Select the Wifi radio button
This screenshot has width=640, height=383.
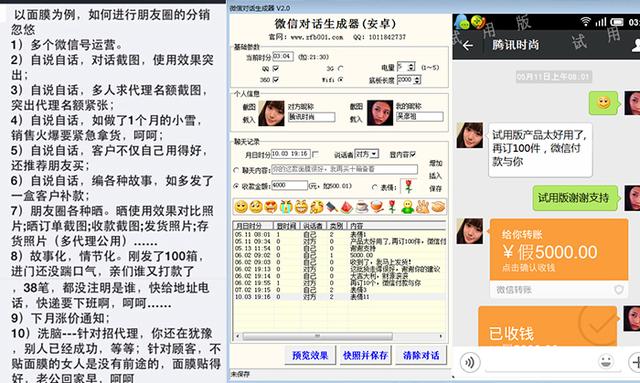341,80
